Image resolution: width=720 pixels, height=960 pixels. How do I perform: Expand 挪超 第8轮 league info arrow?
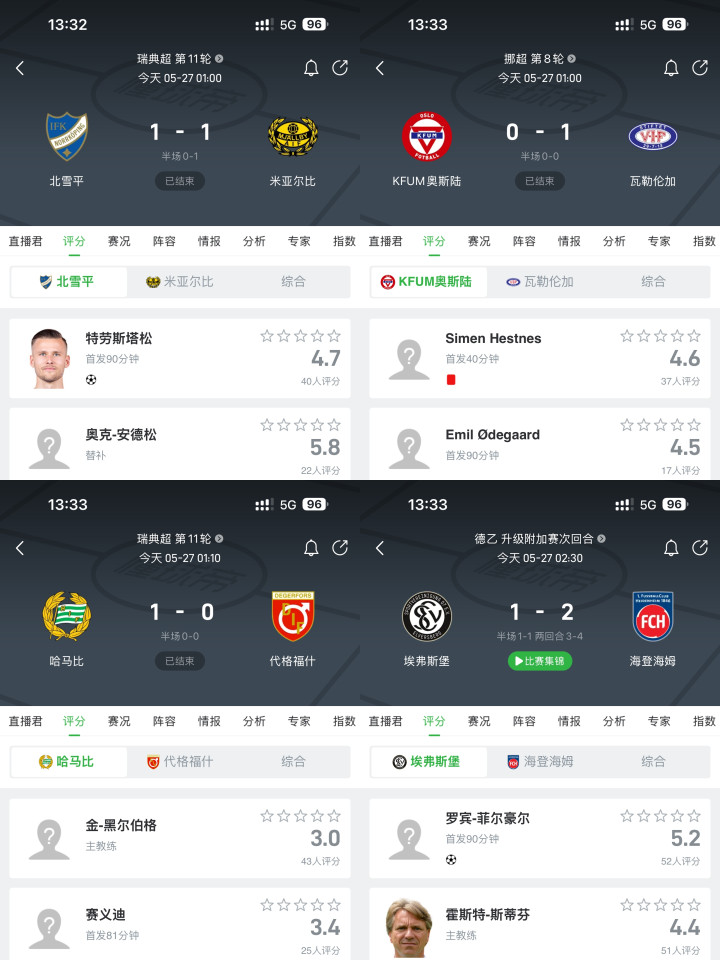click(x=571, y=59)
